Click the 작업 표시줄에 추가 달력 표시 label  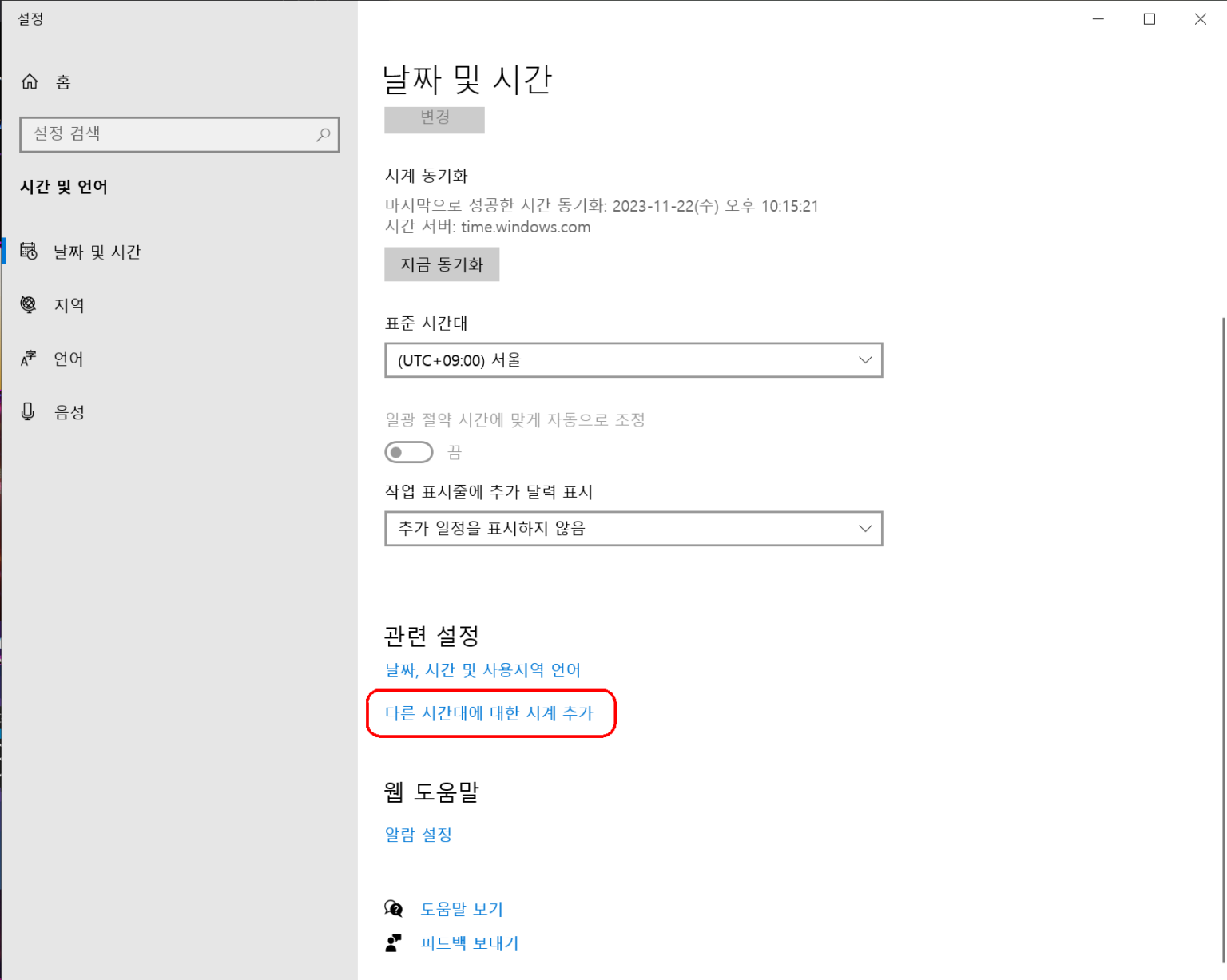point(489,492)
